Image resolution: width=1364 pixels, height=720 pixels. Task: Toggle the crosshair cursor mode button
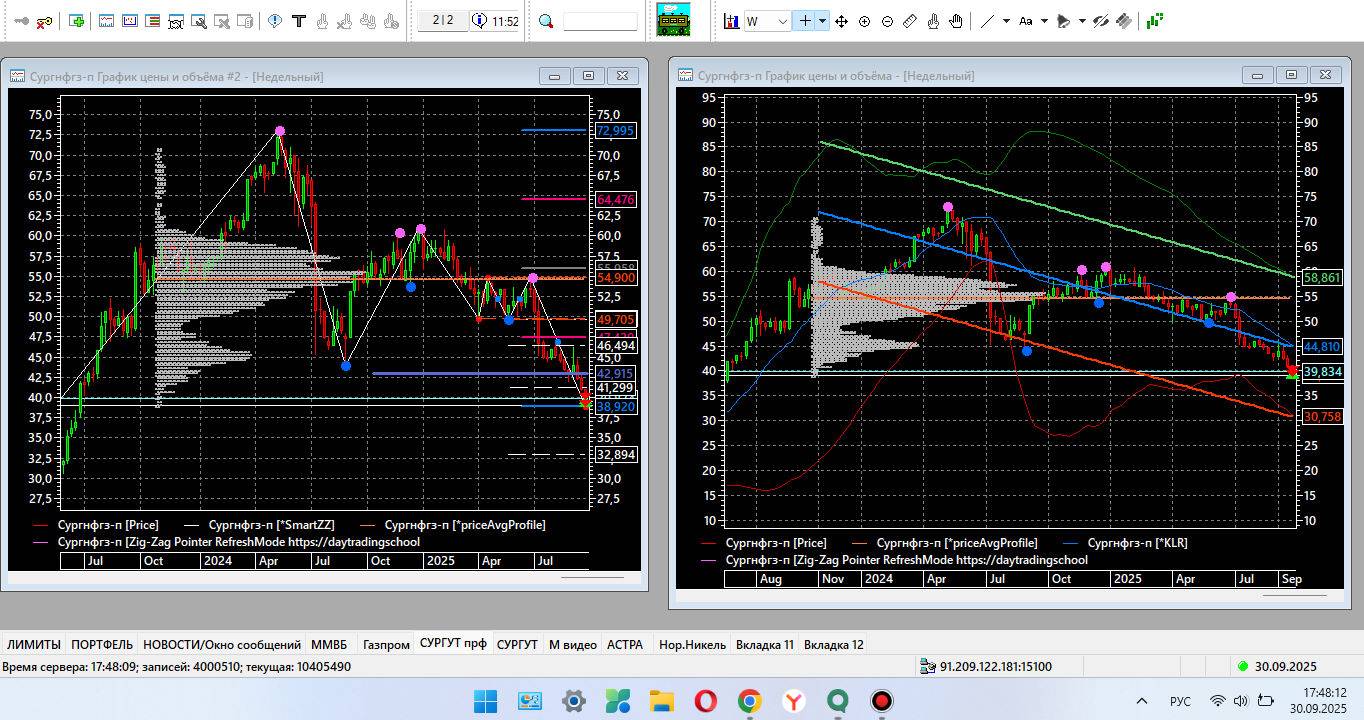pyautogui.click(x=804, y=21)
